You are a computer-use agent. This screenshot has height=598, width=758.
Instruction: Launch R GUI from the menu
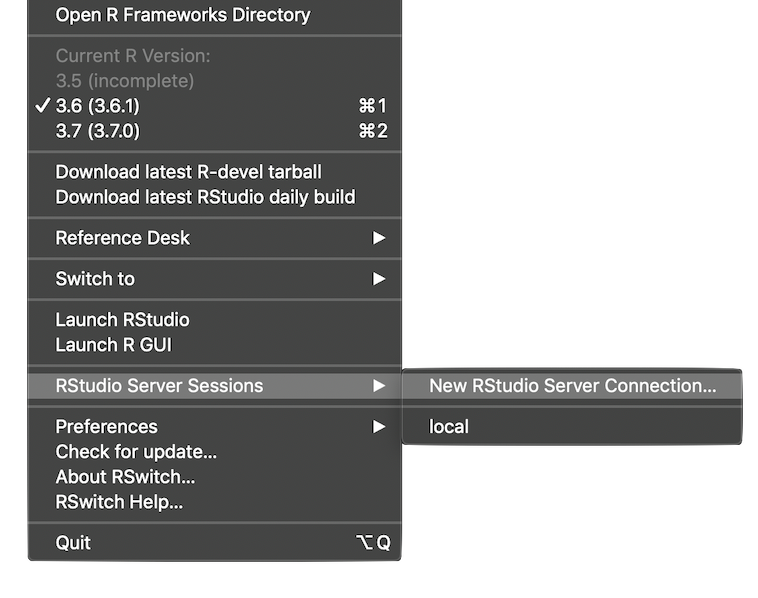113,345
